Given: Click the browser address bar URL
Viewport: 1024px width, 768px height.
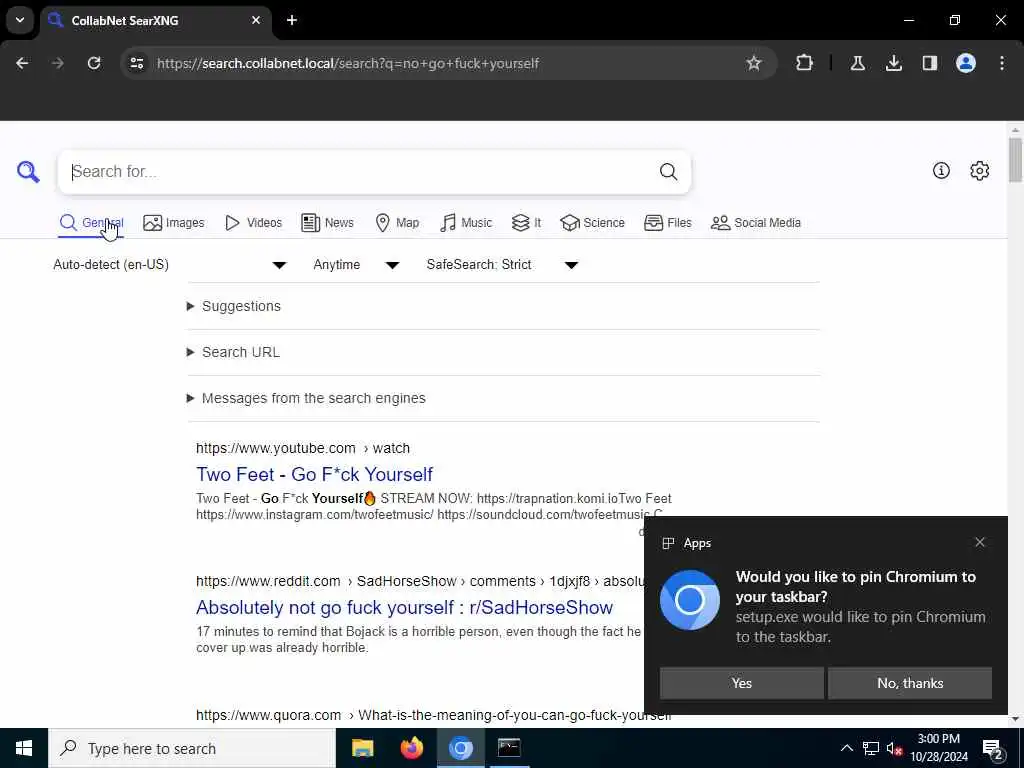Looking at the screenshot, I should 348,63.
